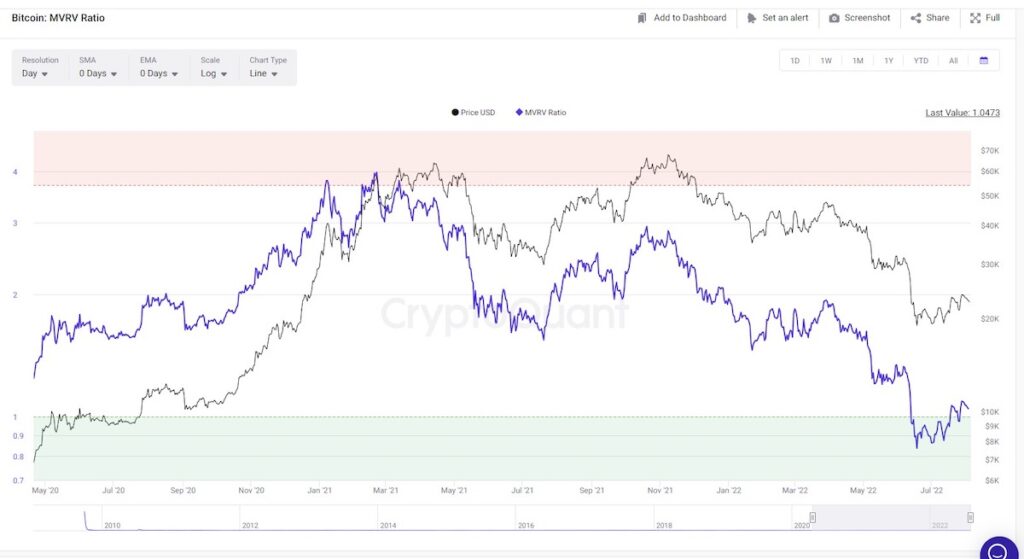Open the calendar date picker icon
The height and width of the screenshot is (559, 1024).
pos(984,61)
